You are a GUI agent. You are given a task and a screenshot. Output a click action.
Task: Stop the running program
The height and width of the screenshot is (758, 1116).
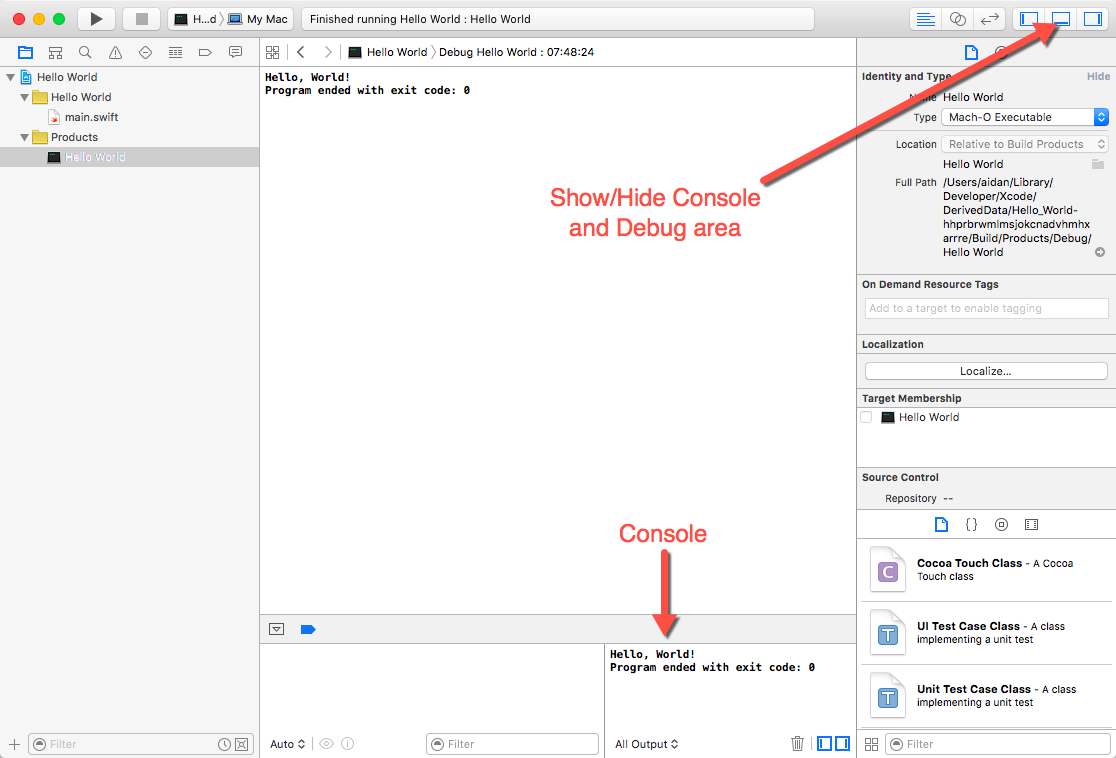[142, 19]
